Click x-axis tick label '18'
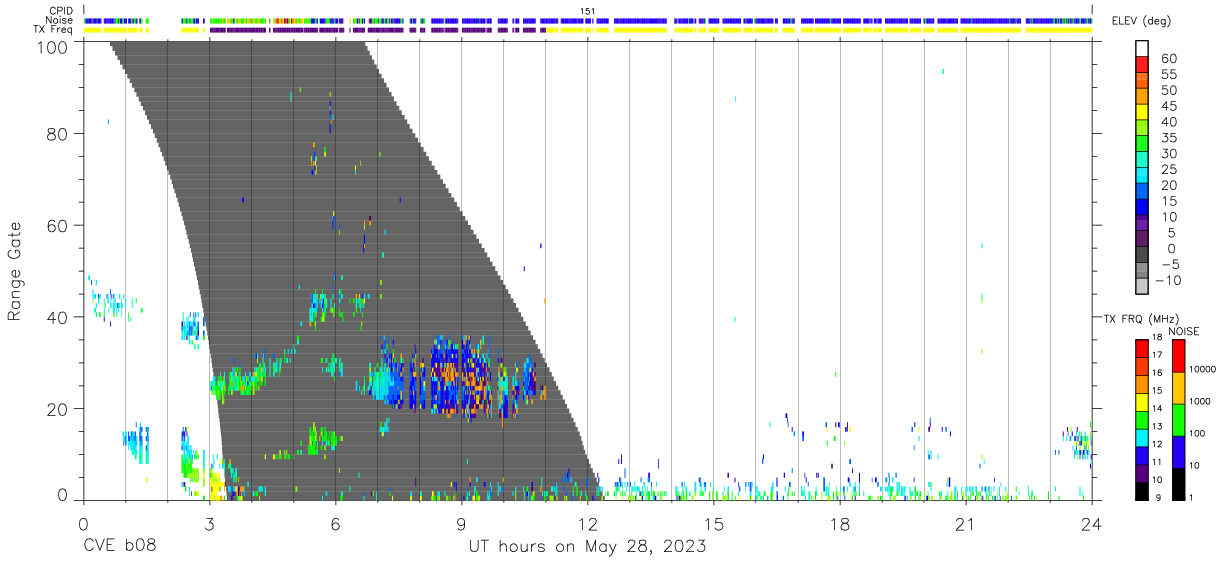This screenshot has width=1228, height=567. pyautogui.click(x=839, y=524)
